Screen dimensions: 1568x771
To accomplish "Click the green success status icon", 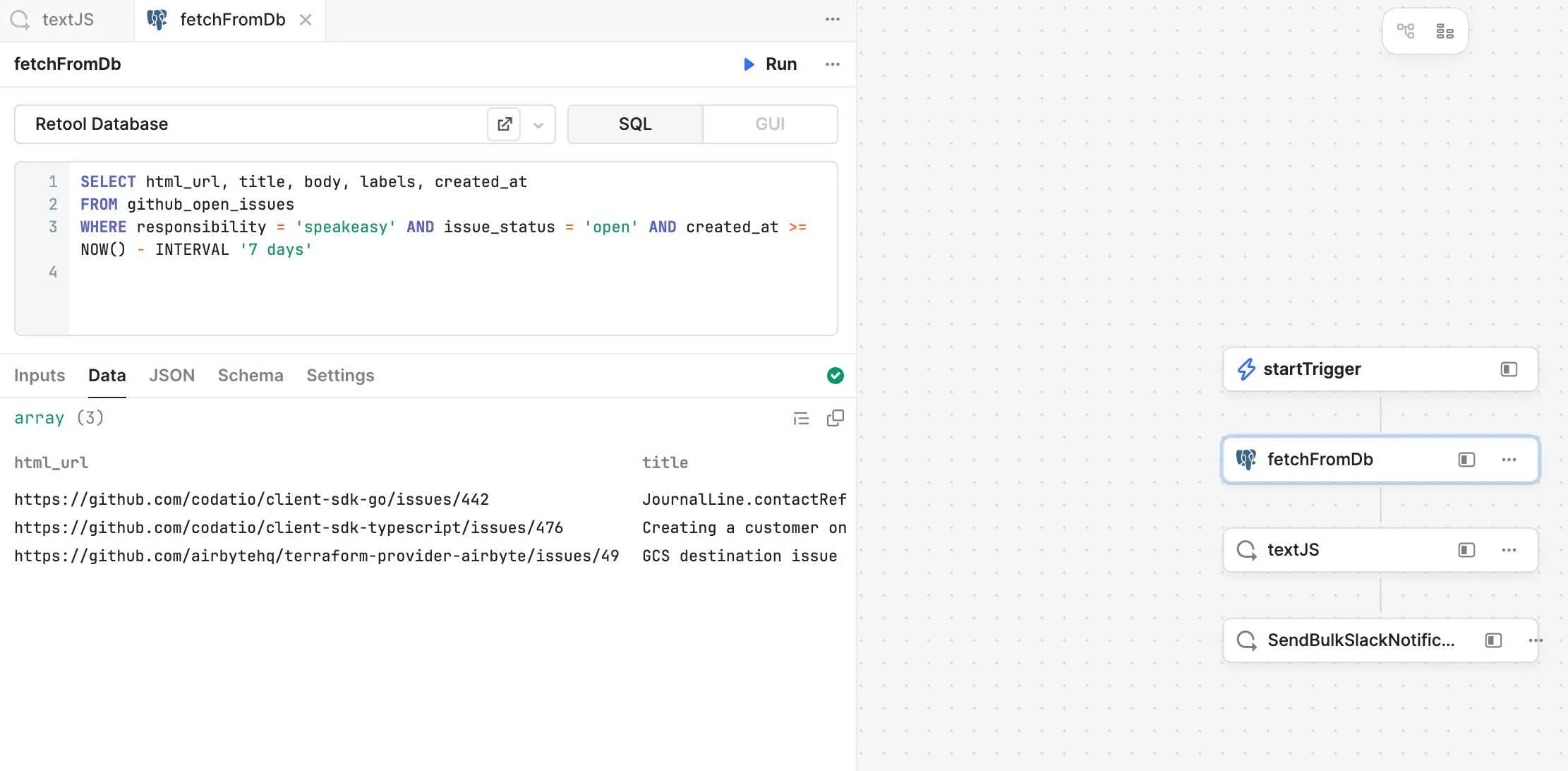I will 836,376.
